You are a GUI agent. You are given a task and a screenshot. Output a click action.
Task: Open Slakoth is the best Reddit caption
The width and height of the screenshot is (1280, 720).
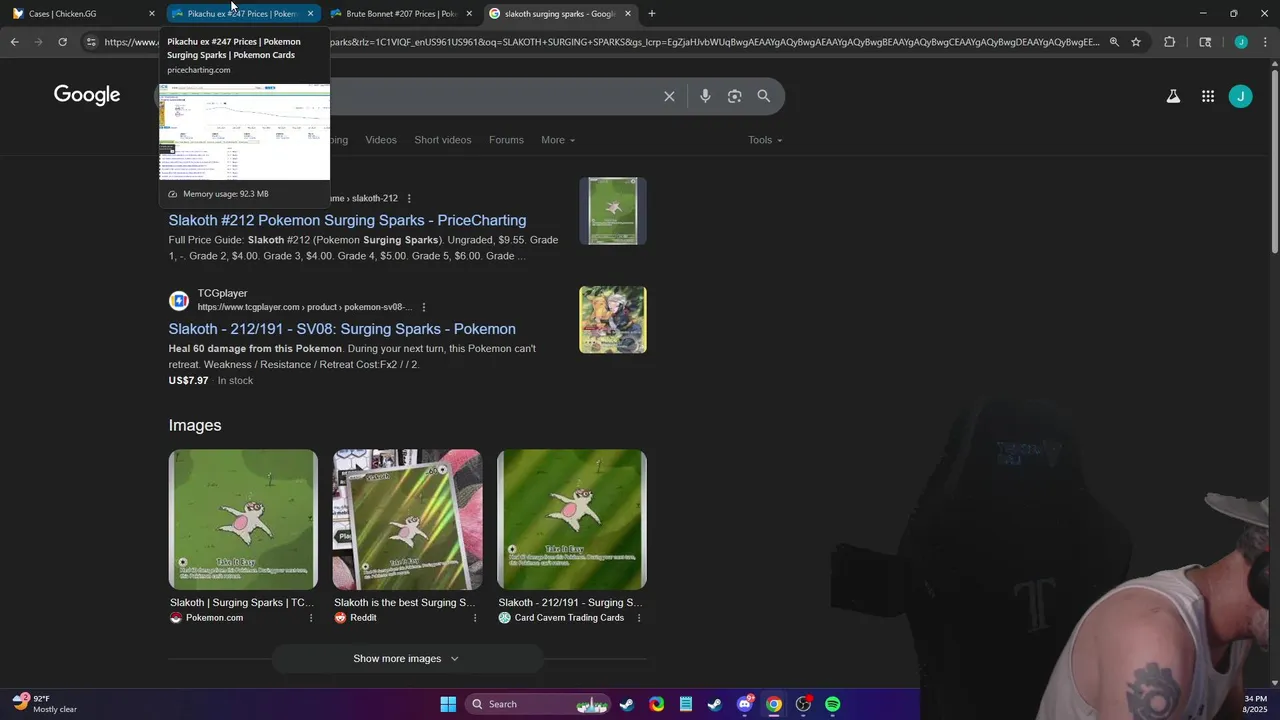point(405,603)
